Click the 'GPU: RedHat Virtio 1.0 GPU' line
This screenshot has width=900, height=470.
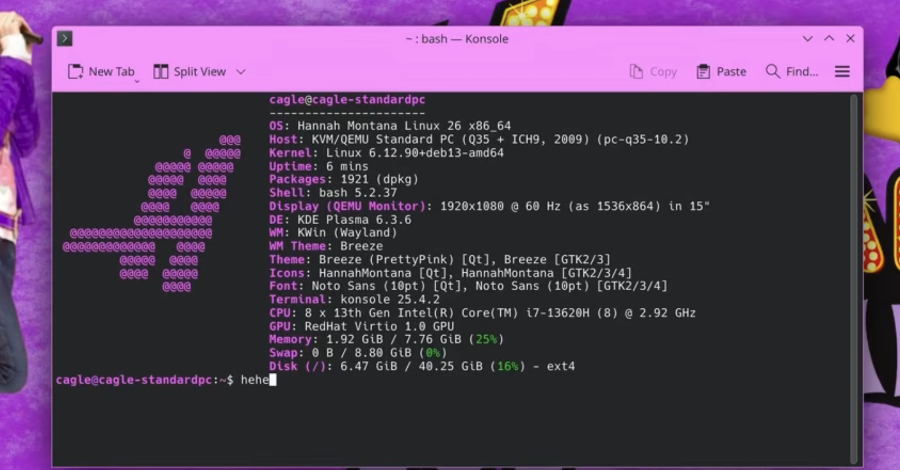pyautogui.click(x=362, y=327)
